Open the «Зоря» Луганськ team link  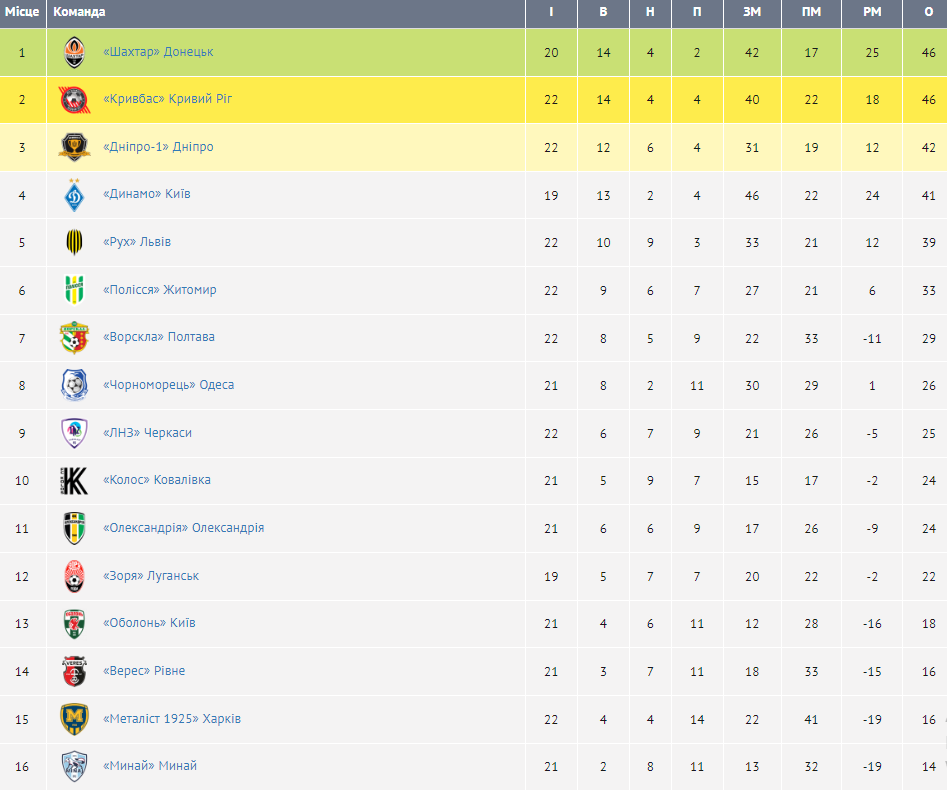[x=151, y=576]
